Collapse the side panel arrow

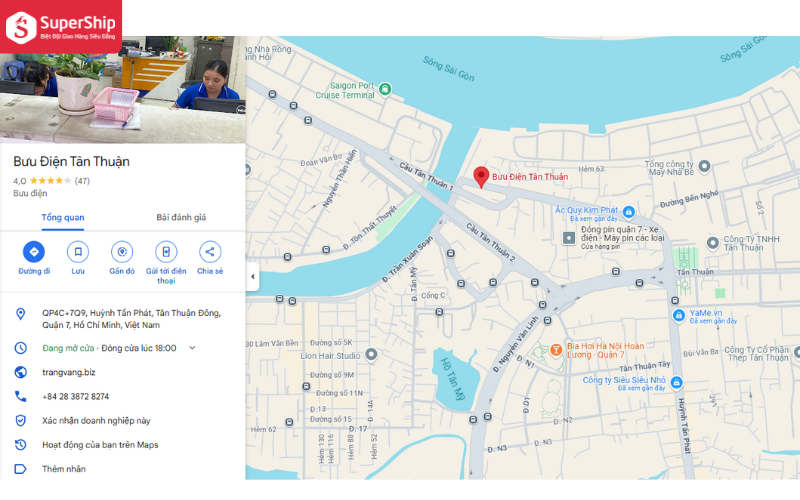253,277
